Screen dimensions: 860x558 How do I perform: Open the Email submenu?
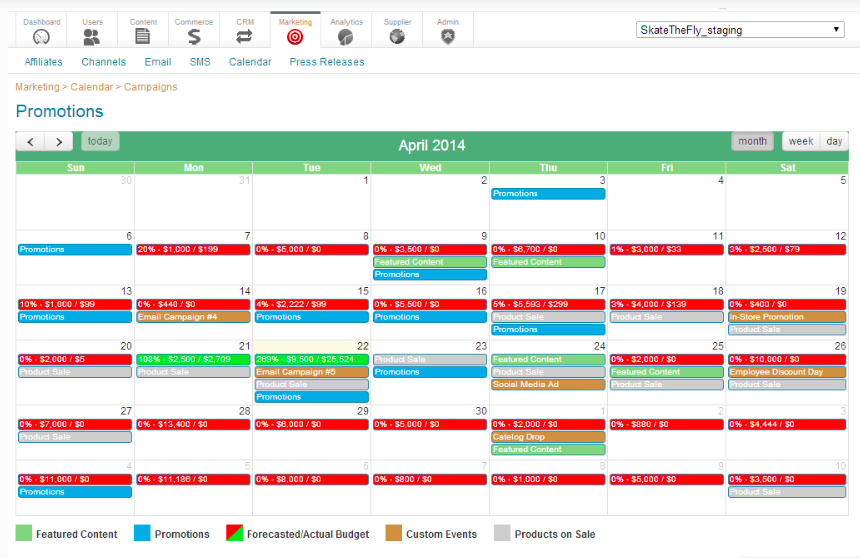158,62
